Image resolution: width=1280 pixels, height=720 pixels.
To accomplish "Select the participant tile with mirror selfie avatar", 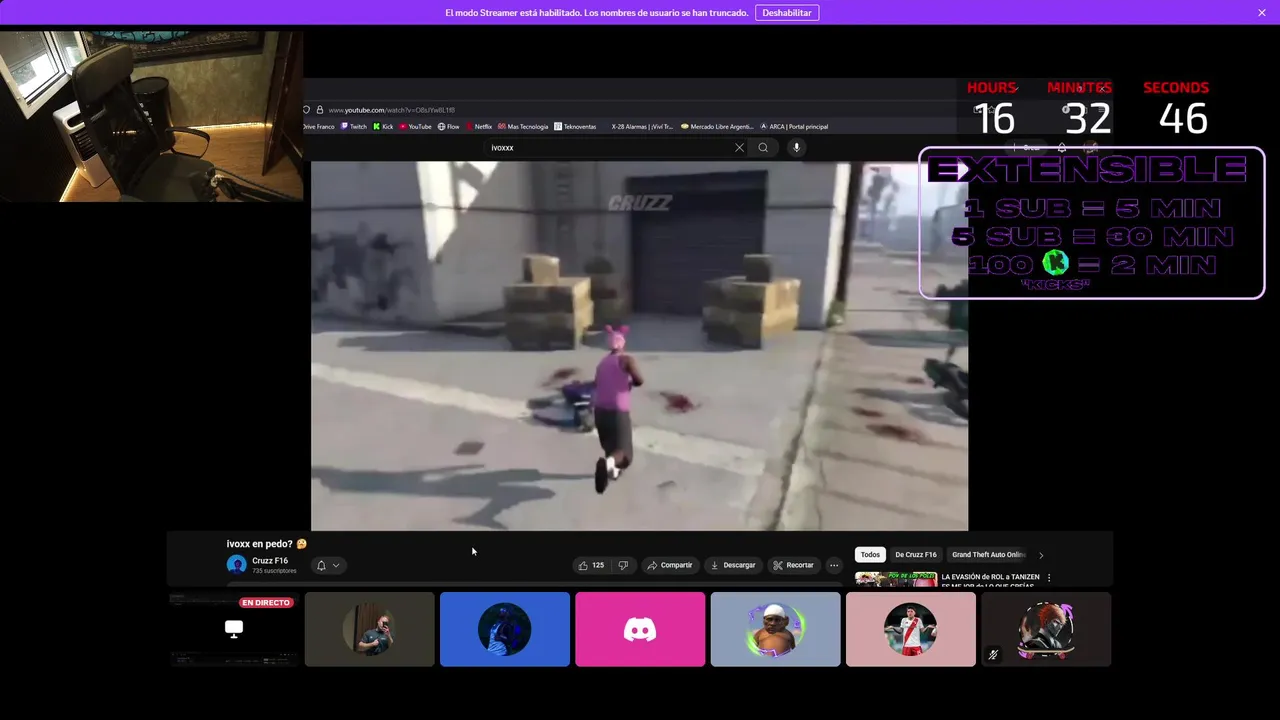I will 370,629.
